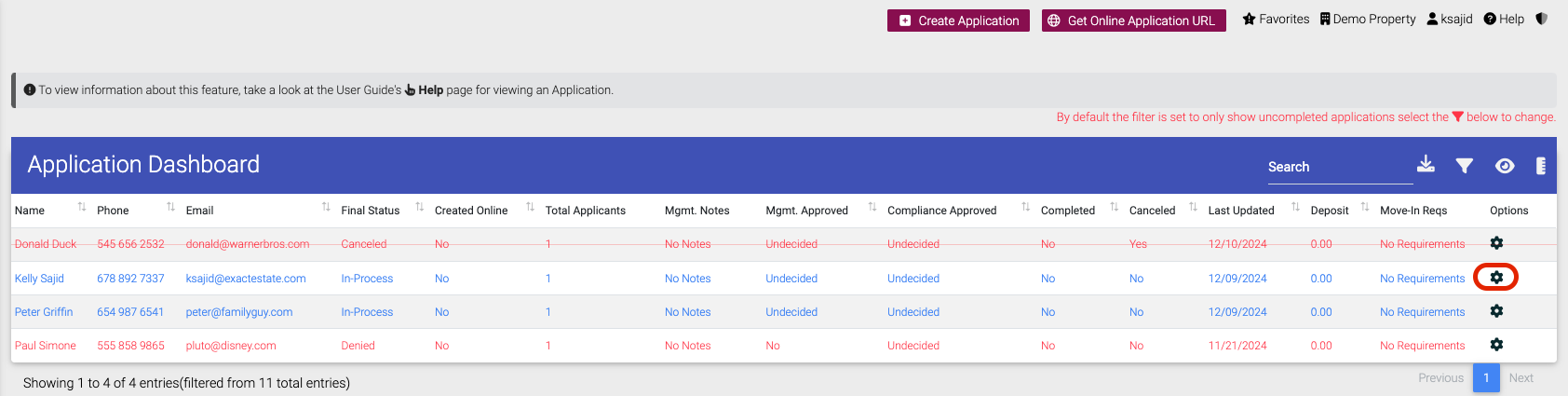This screenshot has height=396, width=1568.
Task: Open options gear for Paul Simone
Action: point(1496,344)
